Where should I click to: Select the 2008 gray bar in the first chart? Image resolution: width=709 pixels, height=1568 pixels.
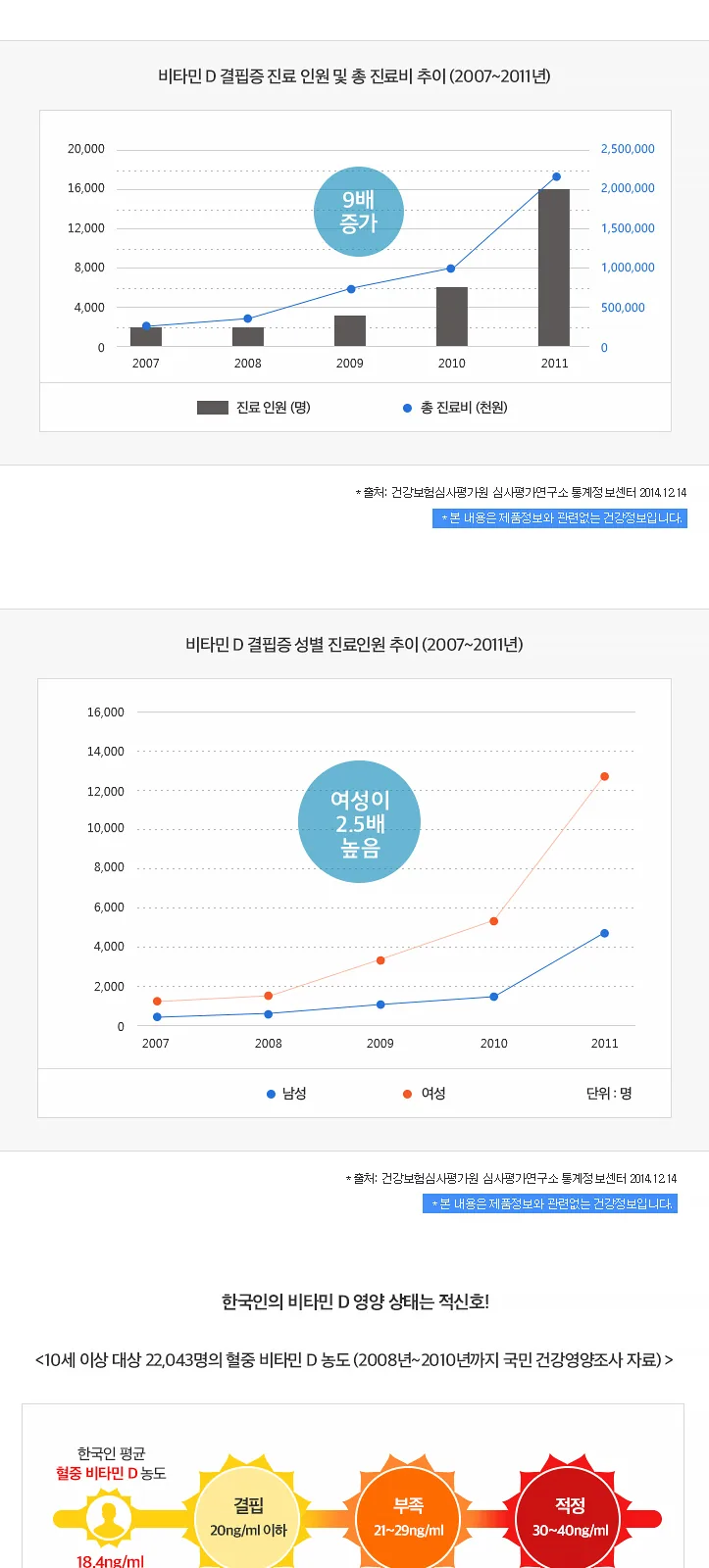coord(248,337)
